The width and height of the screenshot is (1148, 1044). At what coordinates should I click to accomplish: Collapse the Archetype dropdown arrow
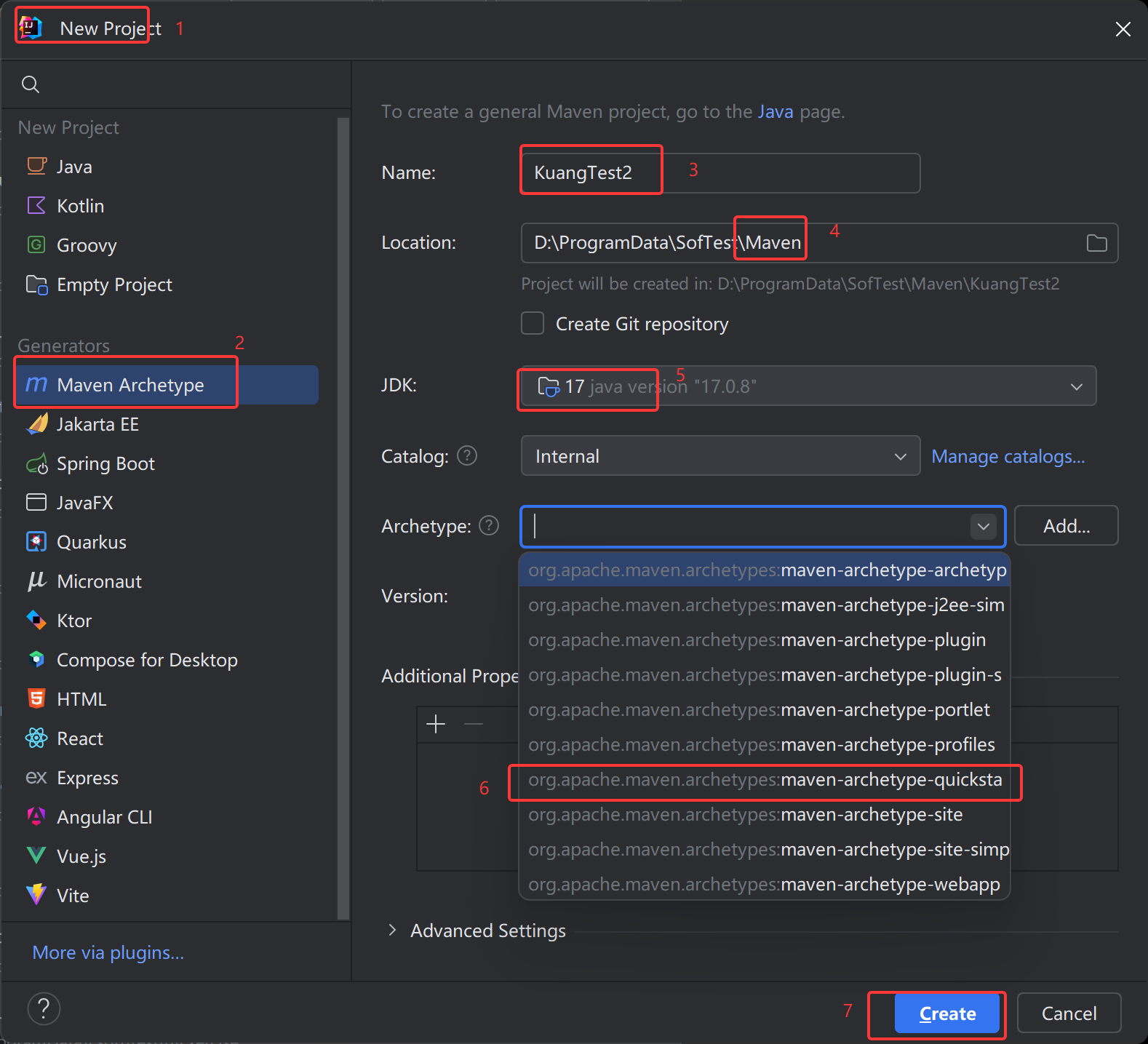(984, 526)
